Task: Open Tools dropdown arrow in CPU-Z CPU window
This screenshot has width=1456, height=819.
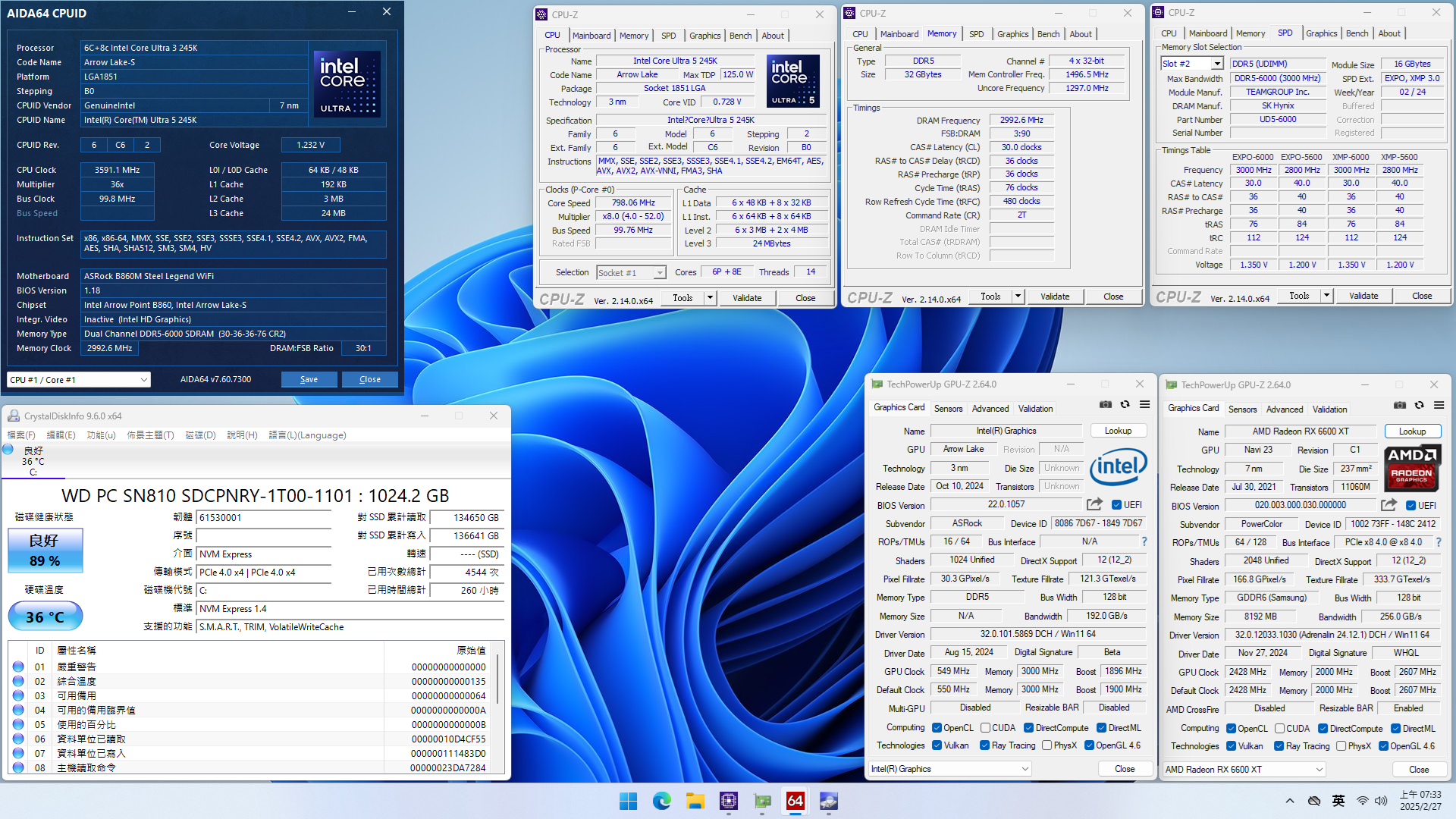Action: [x=711, y=298]
